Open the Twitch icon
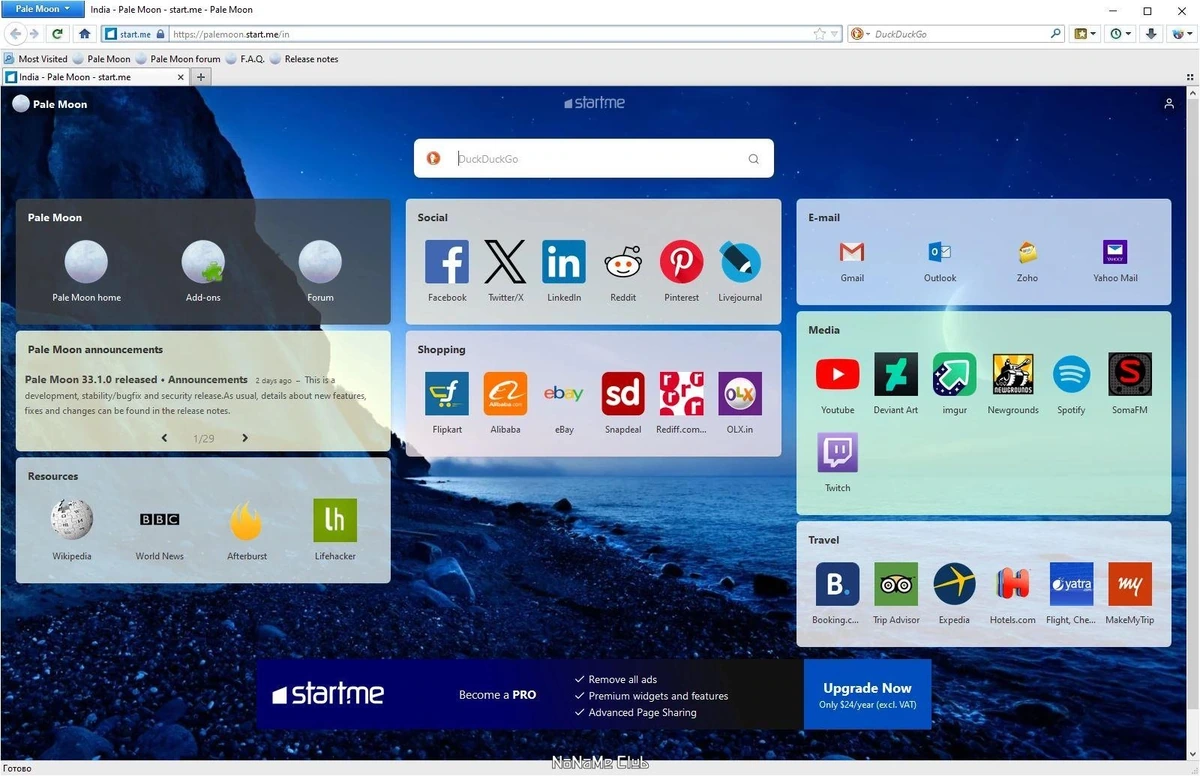 click(838, 452)
